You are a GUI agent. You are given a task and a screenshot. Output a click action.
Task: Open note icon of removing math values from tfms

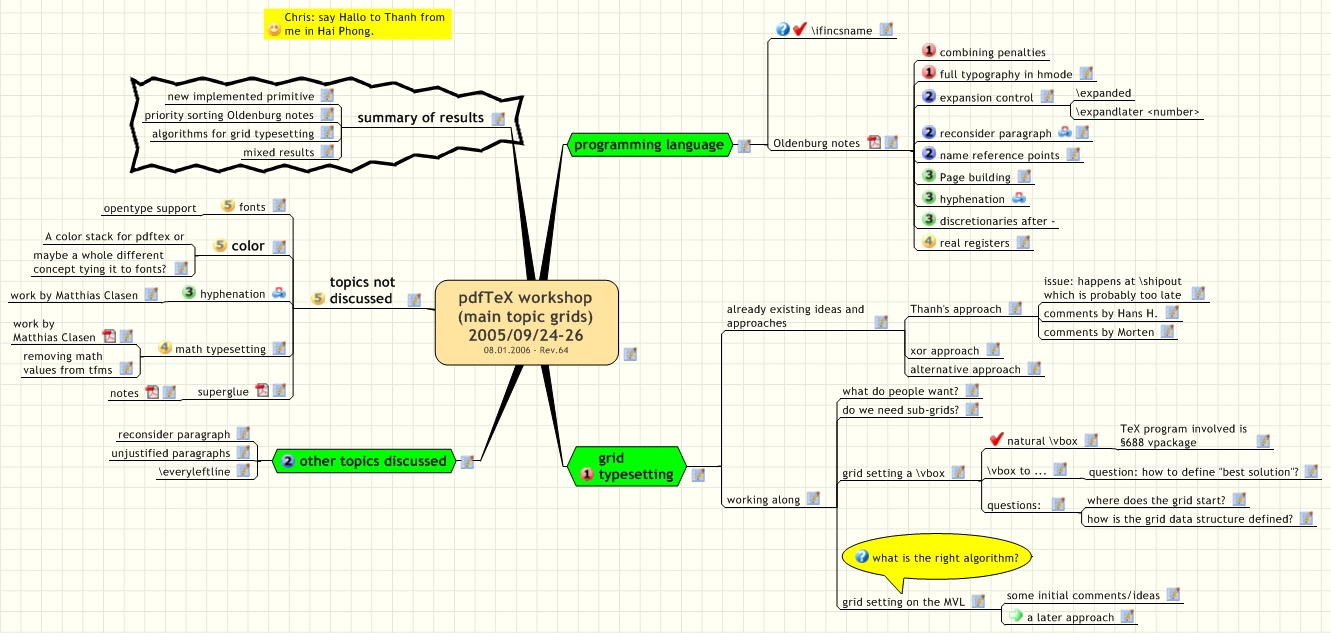(126, 369)
